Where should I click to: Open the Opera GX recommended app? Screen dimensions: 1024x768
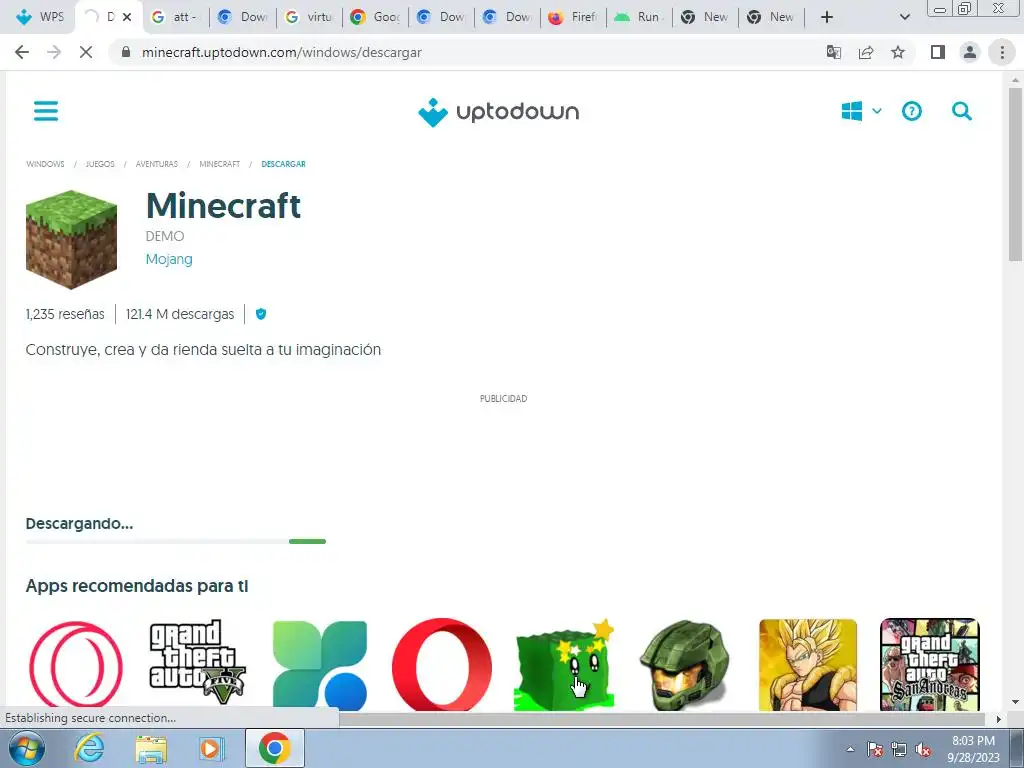[76, 665]
